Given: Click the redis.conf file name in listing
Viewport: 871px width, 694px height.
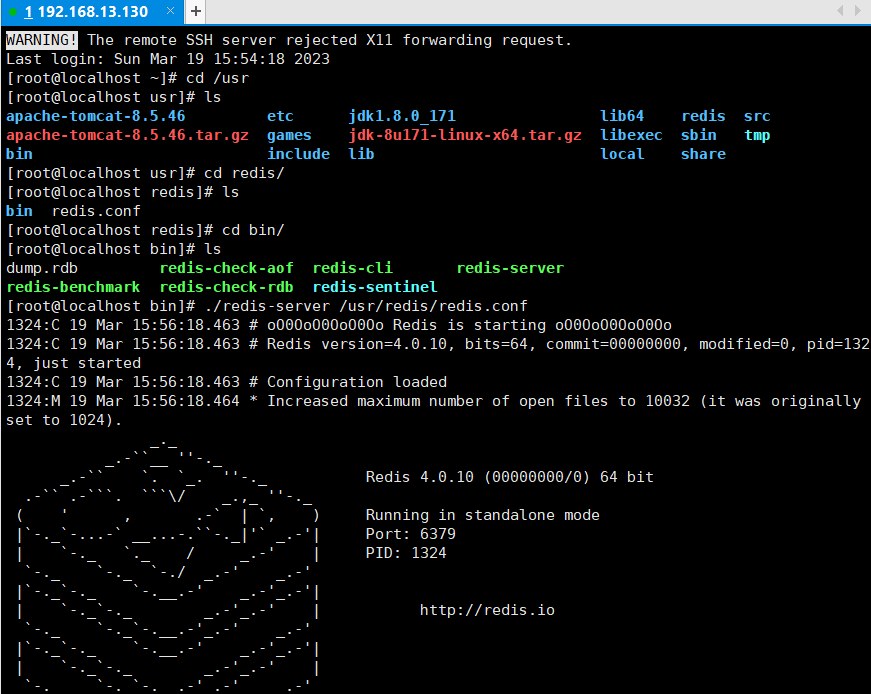Looking at the screenshot, I should point(96,211).
